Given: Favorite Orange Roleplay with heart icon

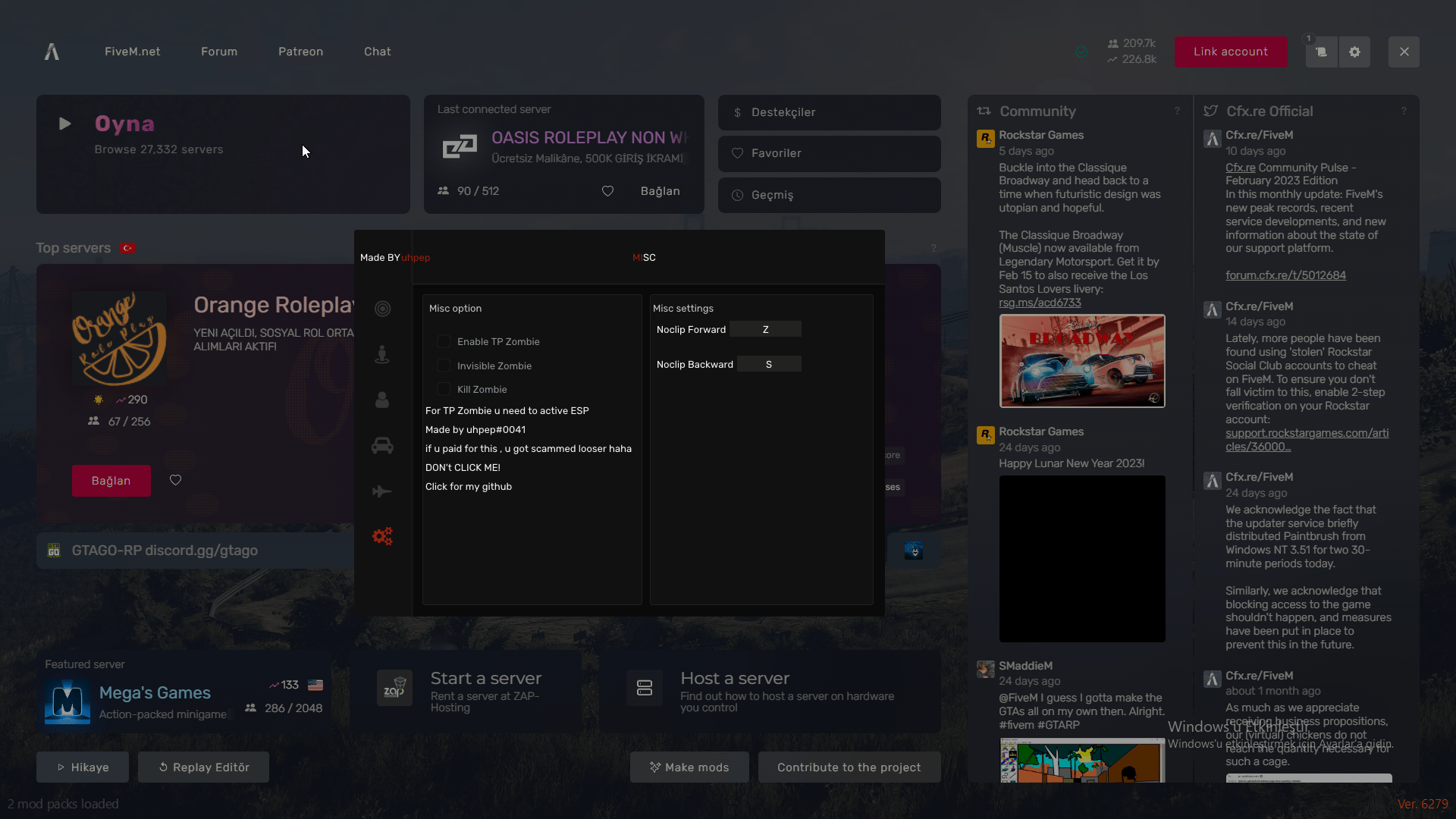Looking at the screenshot, I should tap(175, 480).
